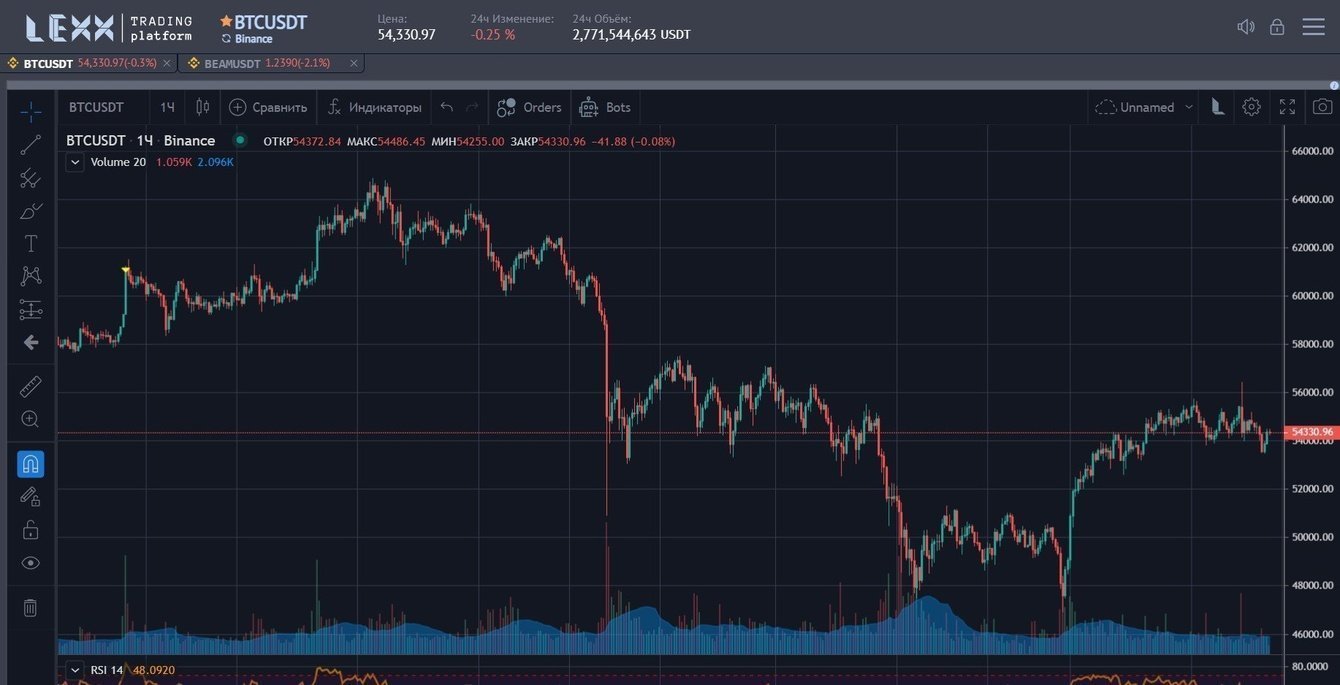The height and width of the screenshot is (685, 1340).
Task: Click the Bots button
Action: click(605, 107)
